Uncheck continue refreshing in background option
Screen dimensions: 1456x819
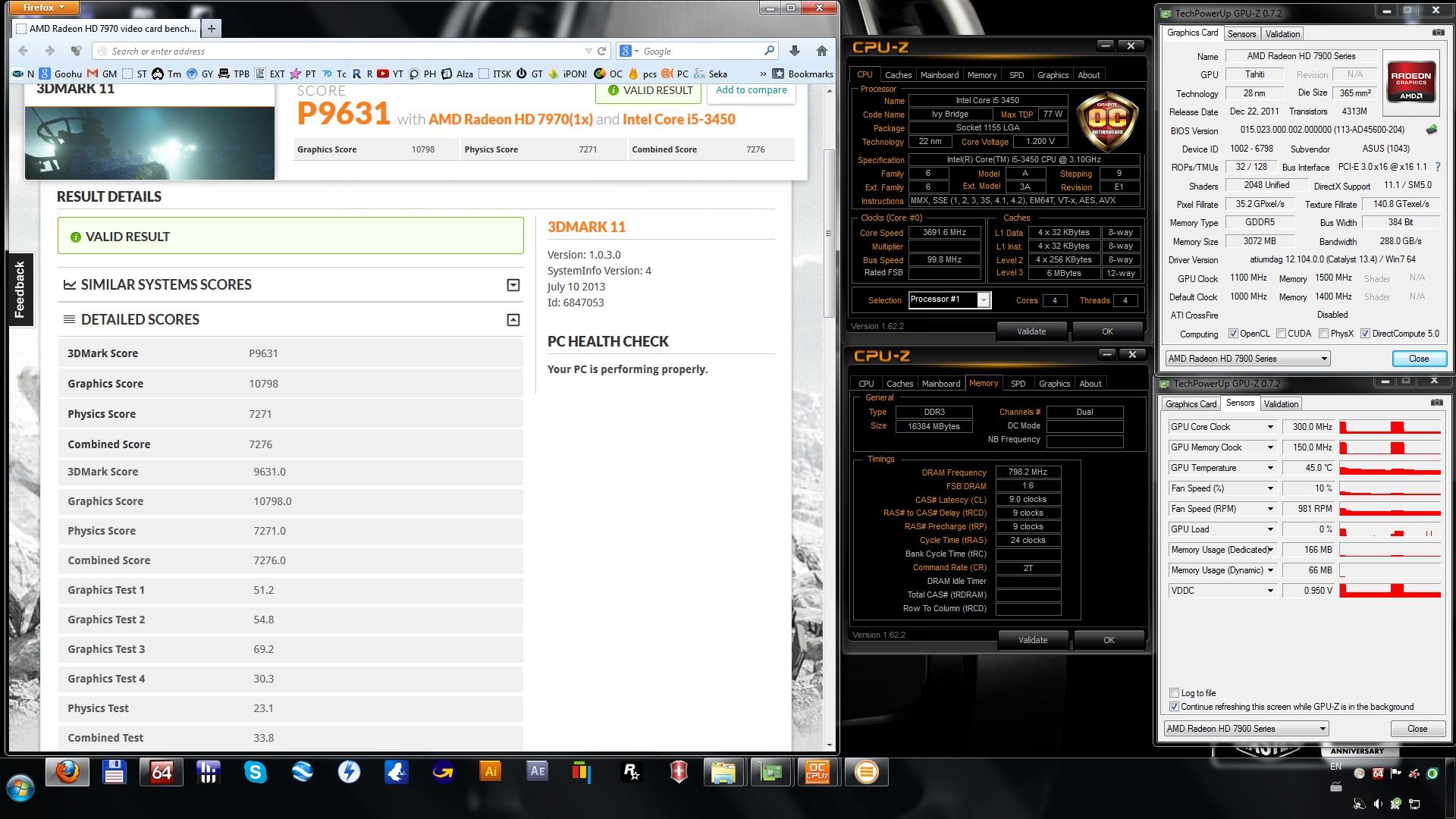click(1175, 707)
